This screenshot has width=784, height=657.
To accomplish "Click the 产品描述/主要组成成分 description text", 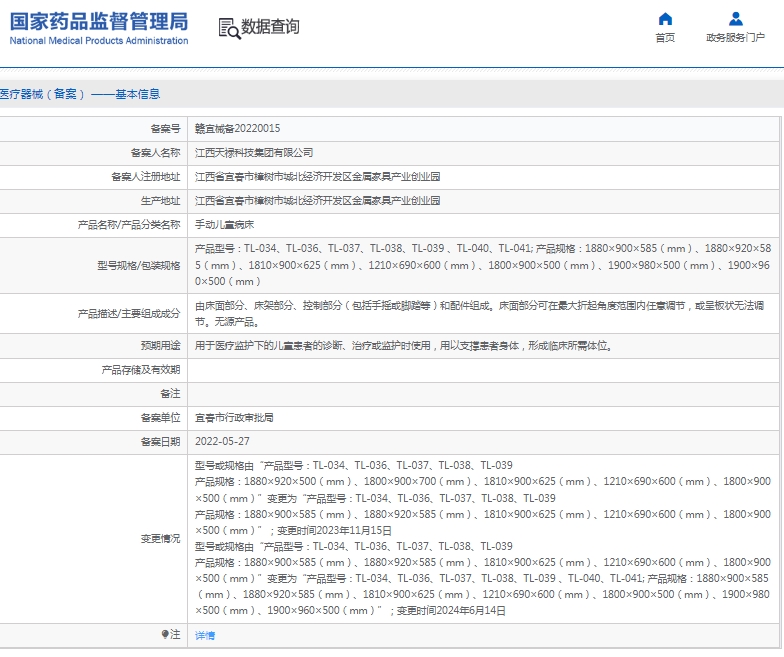I will (x=480, y=314).
